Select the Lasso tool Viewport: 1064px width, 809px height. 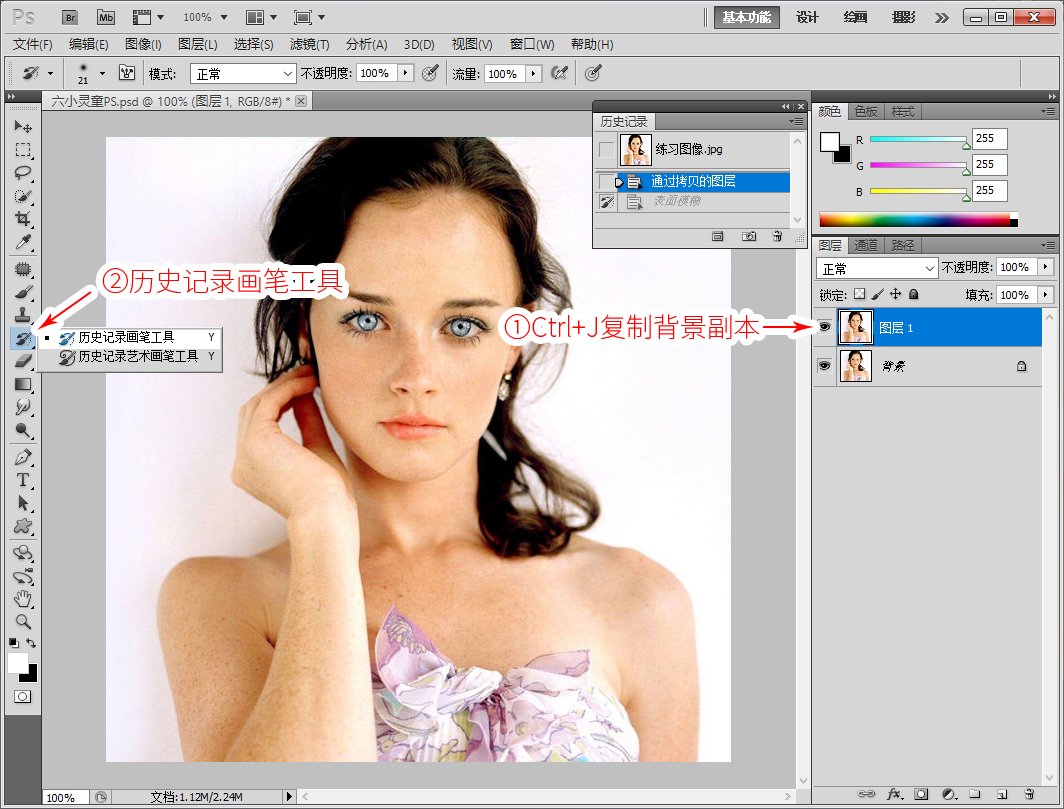pyautogui.click(x=23, y=173)
